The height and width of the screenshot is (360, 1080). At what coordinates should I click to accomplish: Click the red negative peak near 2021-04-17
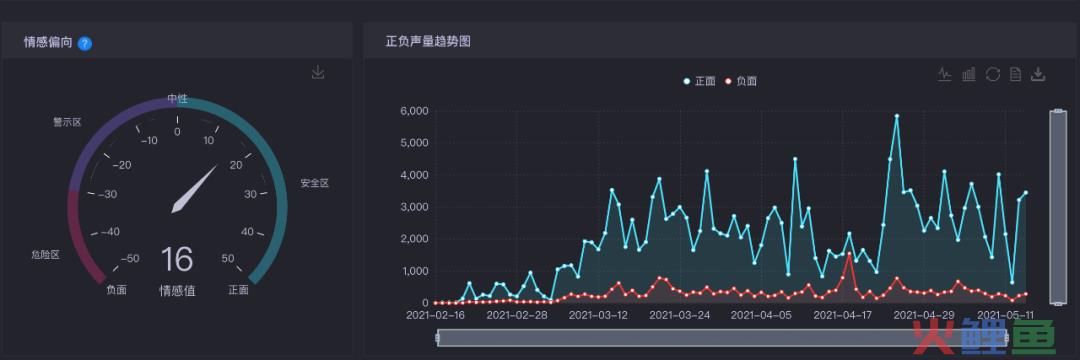click(x=849, y=254)
